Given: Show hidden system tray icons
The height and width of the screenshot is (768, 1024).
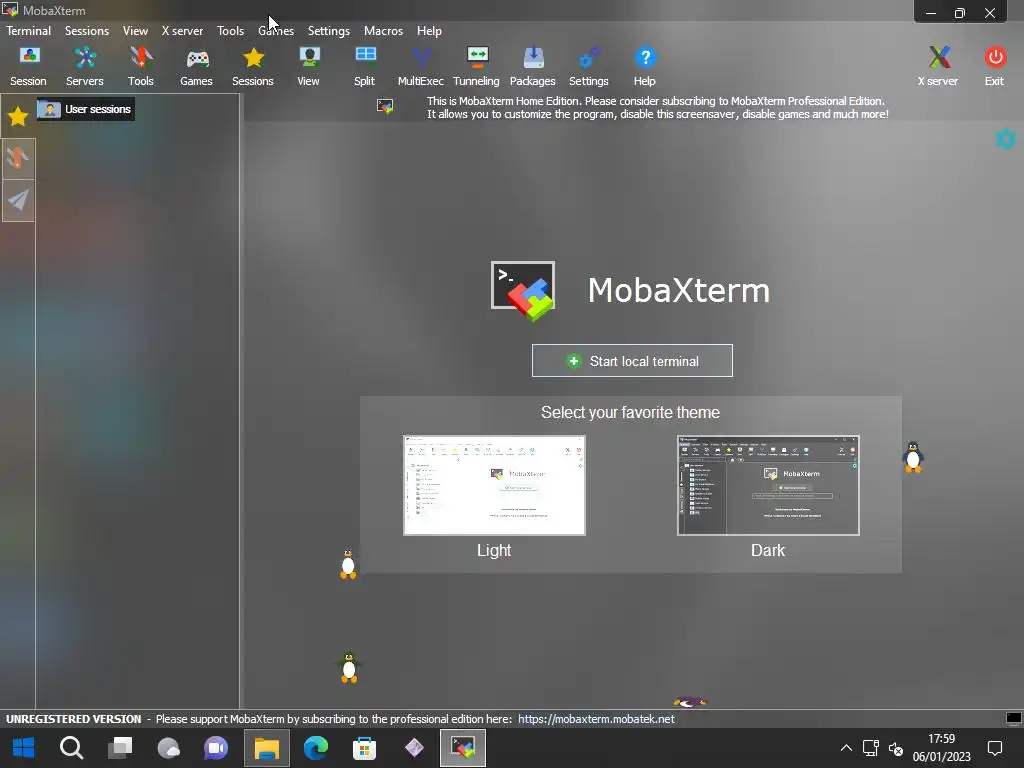Looking at the screenshot, I should click(x=846, y=748).
